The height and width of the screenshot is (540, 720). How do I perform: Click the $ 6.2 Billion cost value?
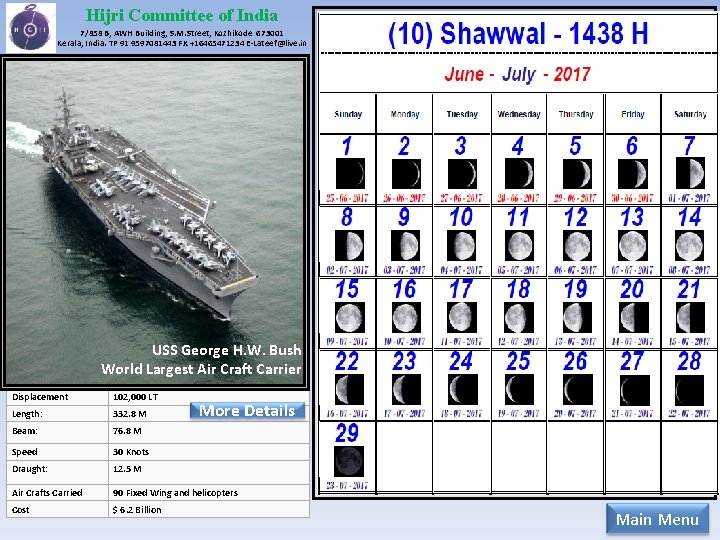[137, 510]
